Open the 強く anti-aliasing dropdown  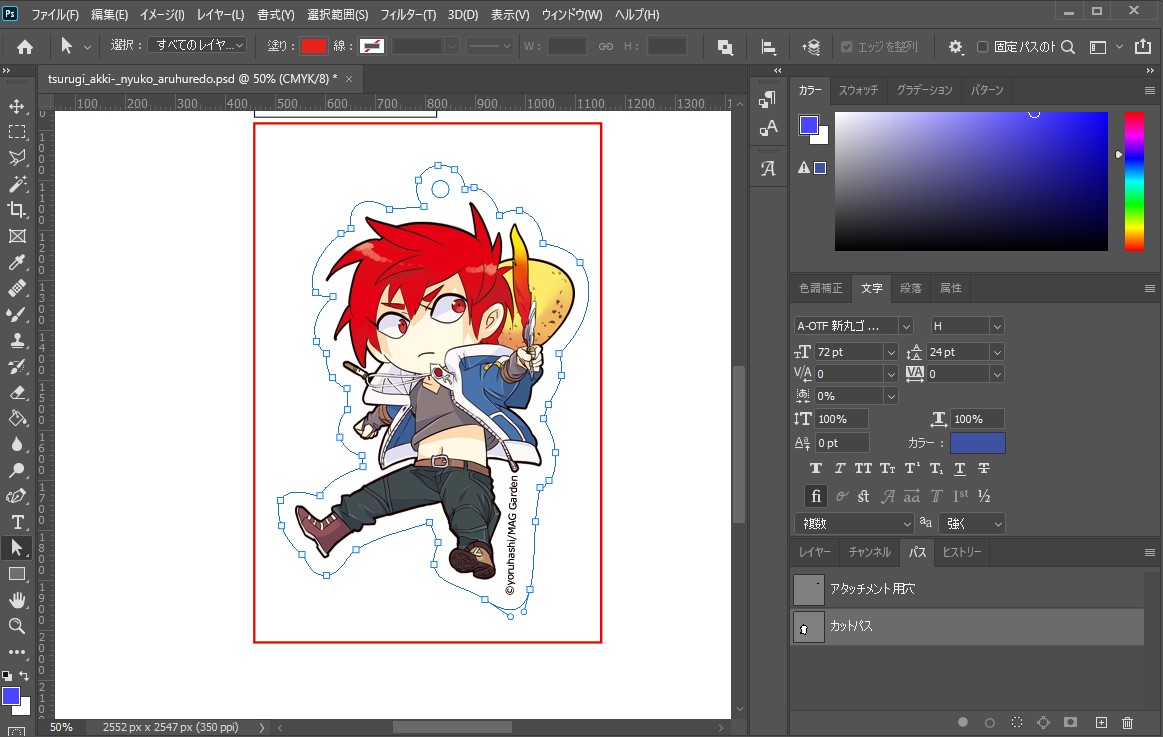click(972, 523)
